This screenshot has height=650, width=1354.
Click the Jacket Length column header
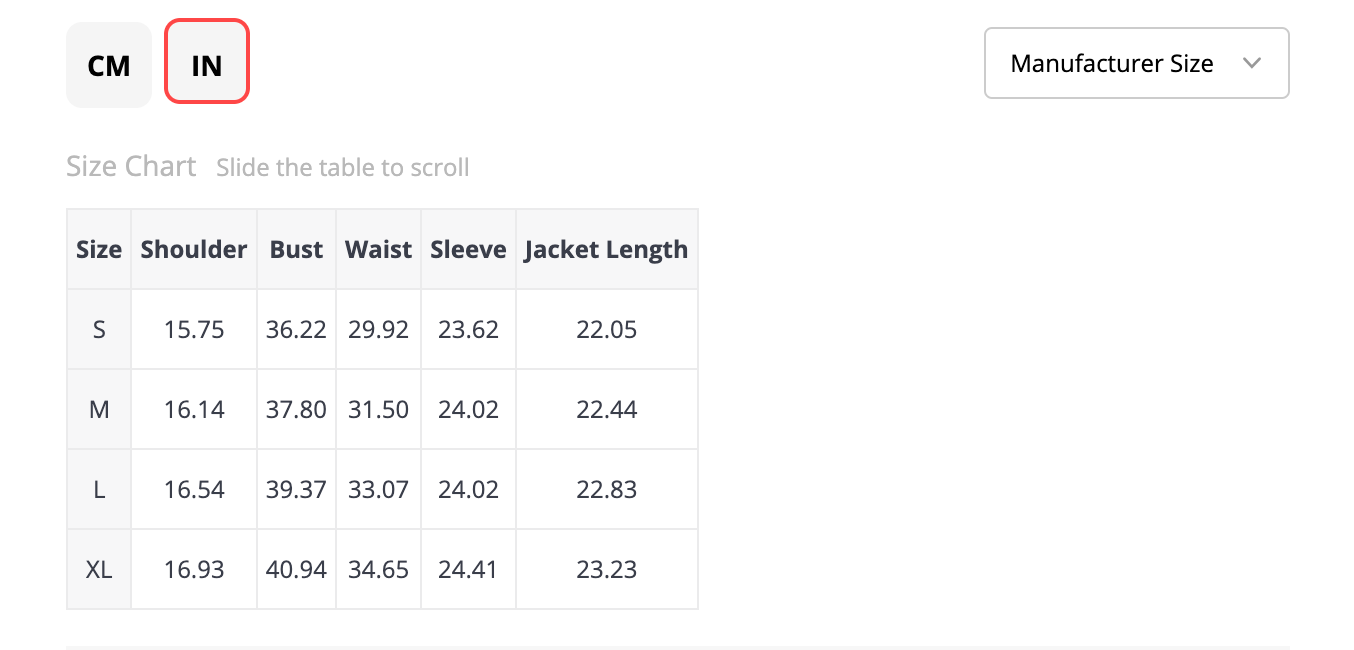(x=607, y=249)
